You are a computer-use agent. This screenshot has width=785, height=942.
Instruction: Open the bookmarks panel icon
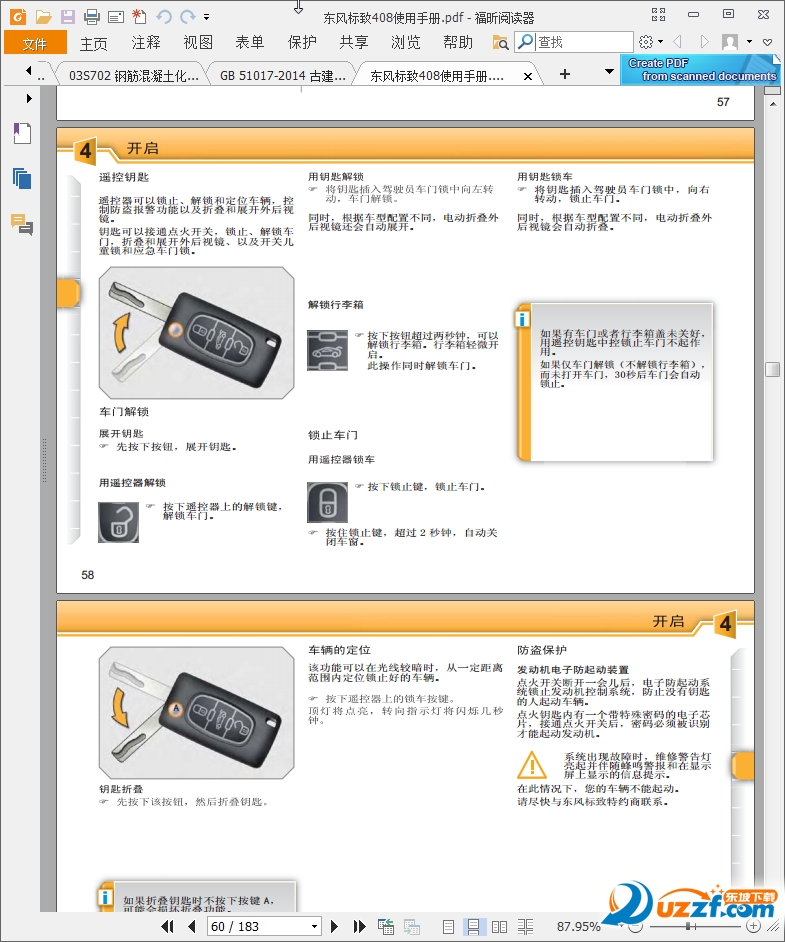(x=22, y=133)
